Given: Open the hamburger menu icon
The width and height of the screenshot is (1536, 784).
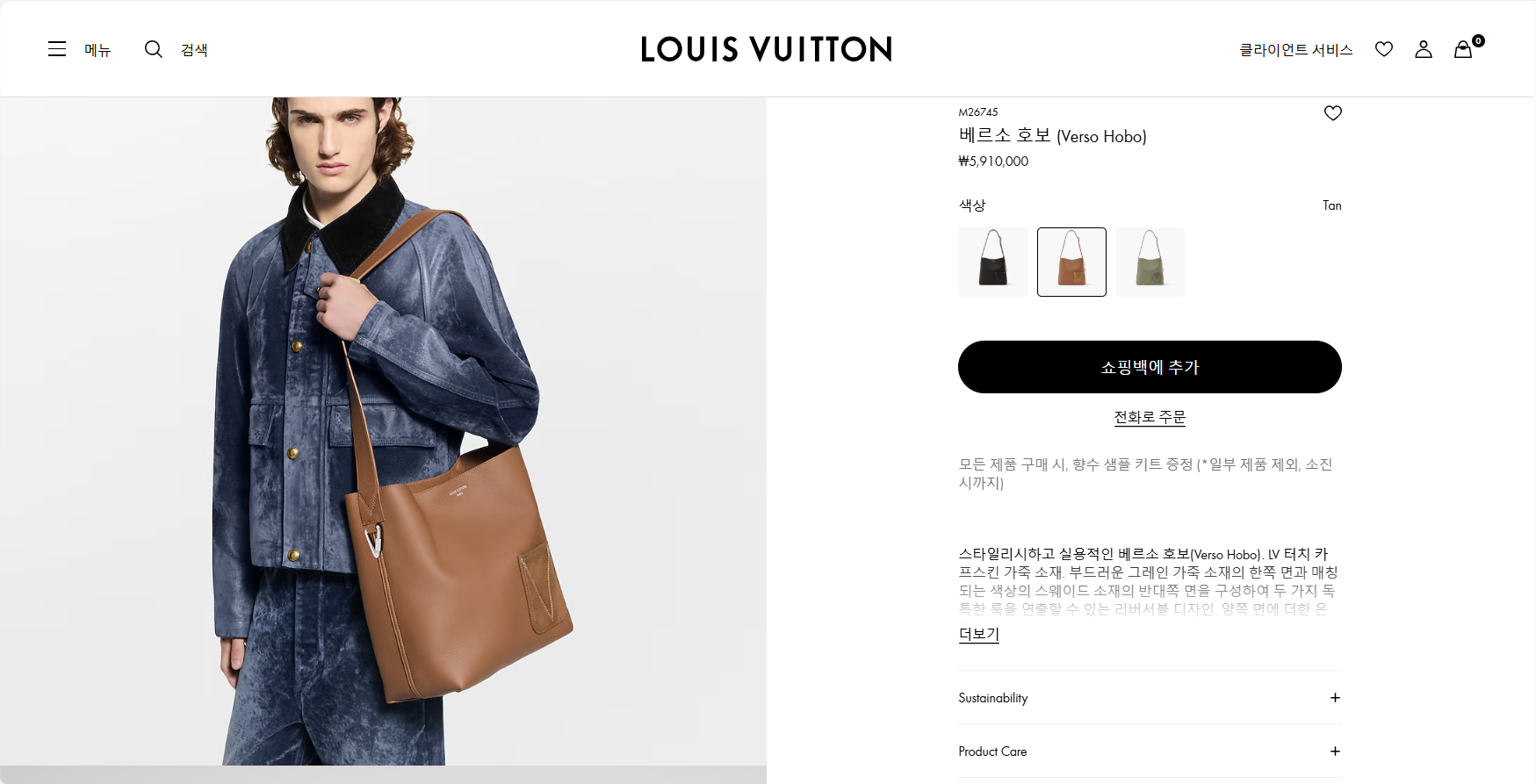Looking at the screenshot, I should (x=57, y=49).
